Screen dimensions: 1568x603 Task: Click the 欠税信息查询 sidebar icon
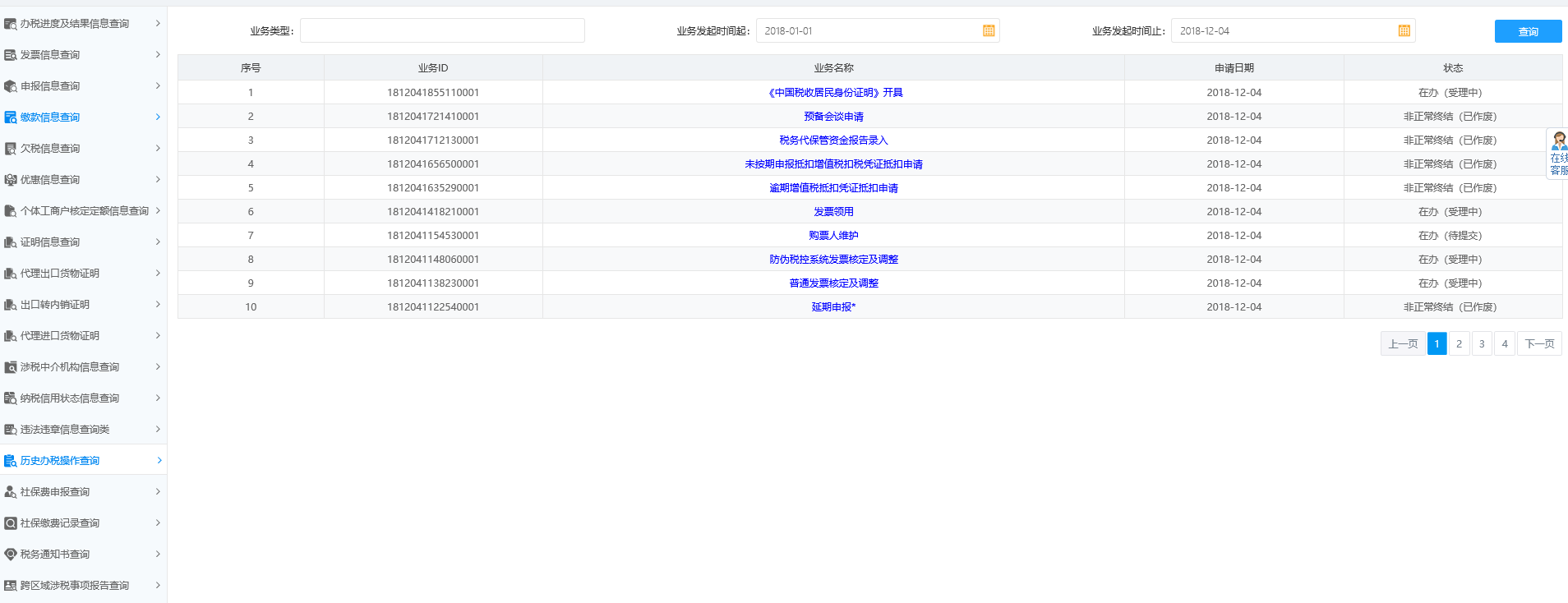pos(10,149)
